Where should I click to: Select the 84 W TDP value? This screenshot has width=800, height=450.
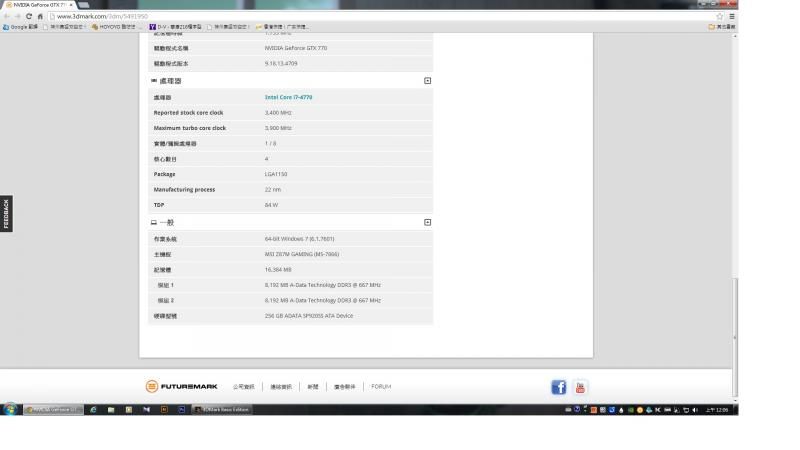click(271, 205)
